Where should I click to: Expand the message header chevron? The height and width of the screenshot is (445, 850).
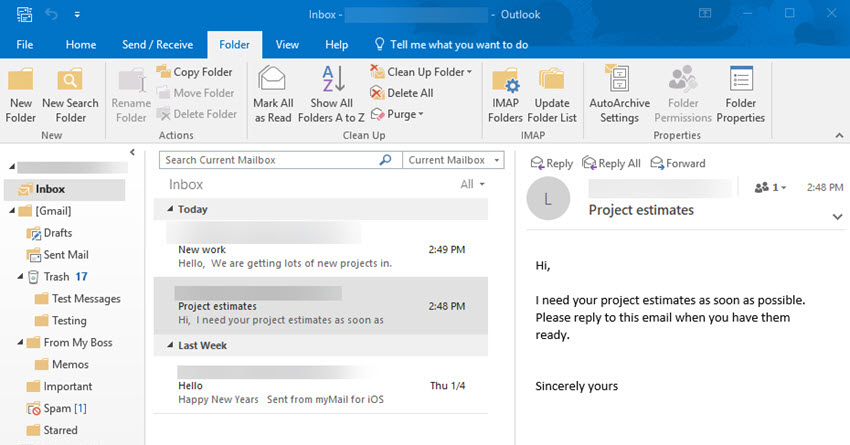[838, 217]
